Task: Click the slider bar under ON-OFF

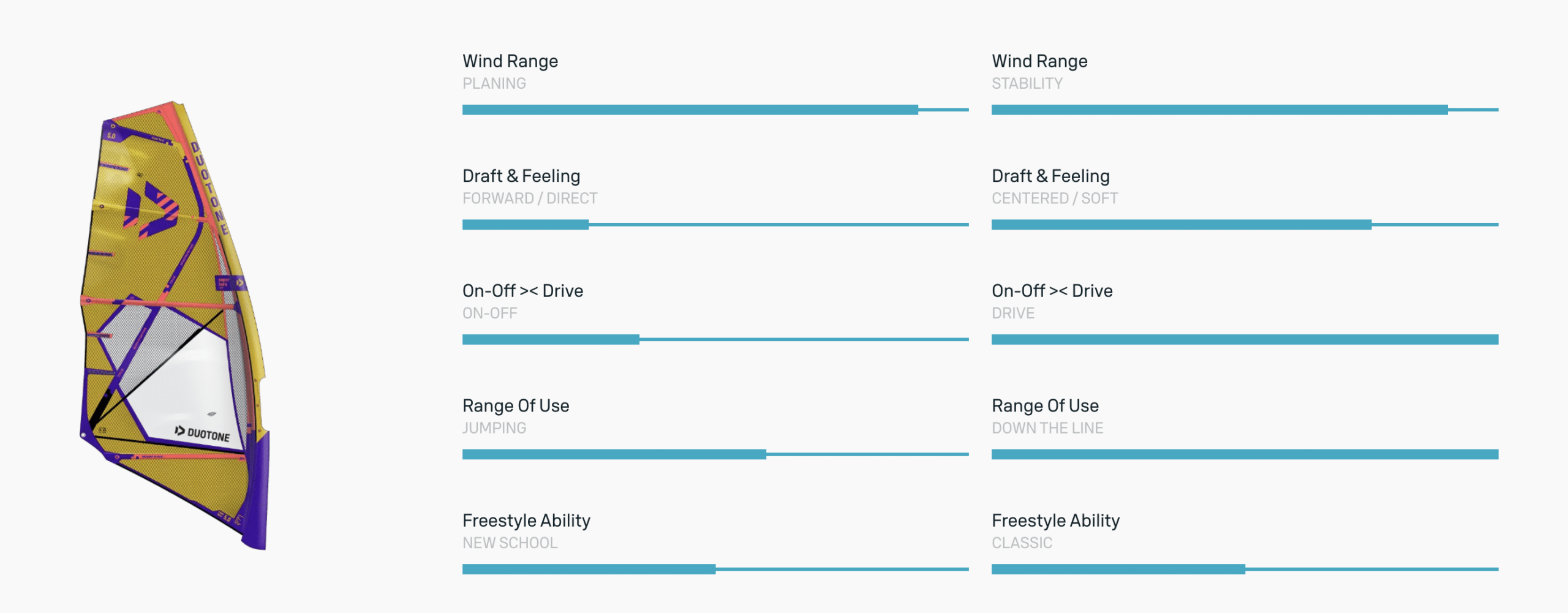Action: (715, 339)
